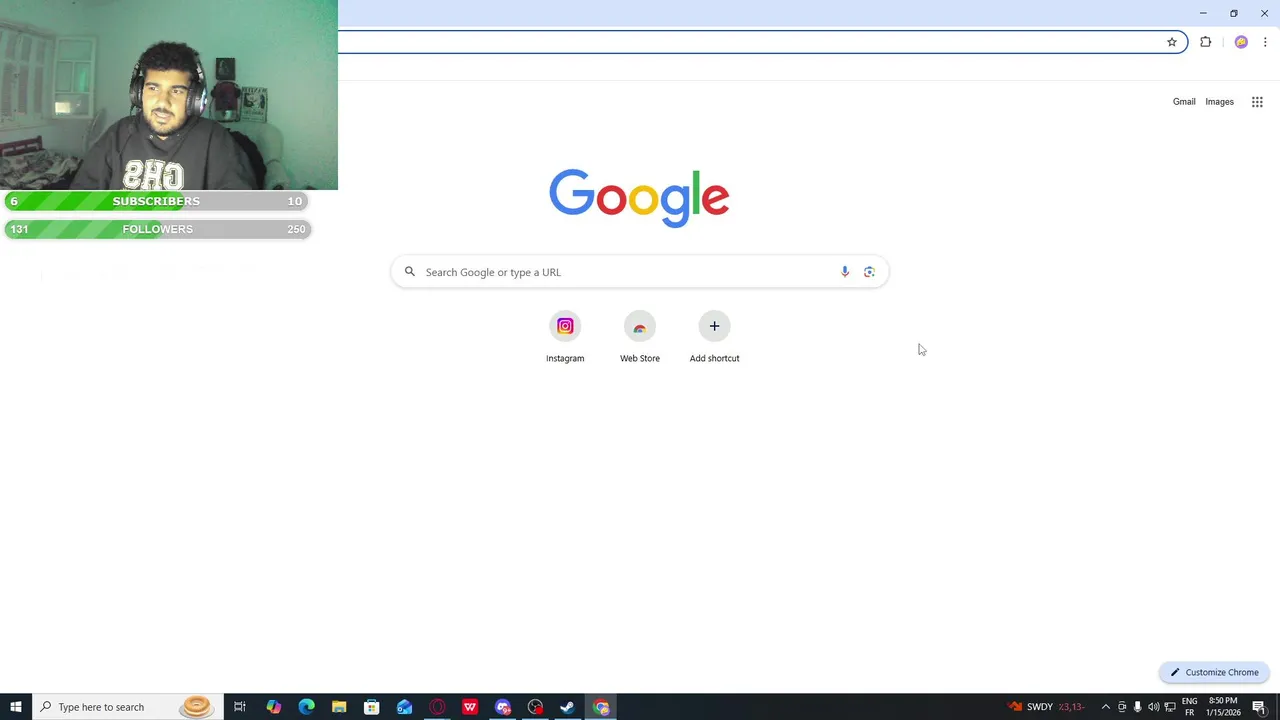The width and height of the screenshot is (1280, 720).
Task: Open the Chrome three-dot menu
Action: click(x=1265, y=42)
